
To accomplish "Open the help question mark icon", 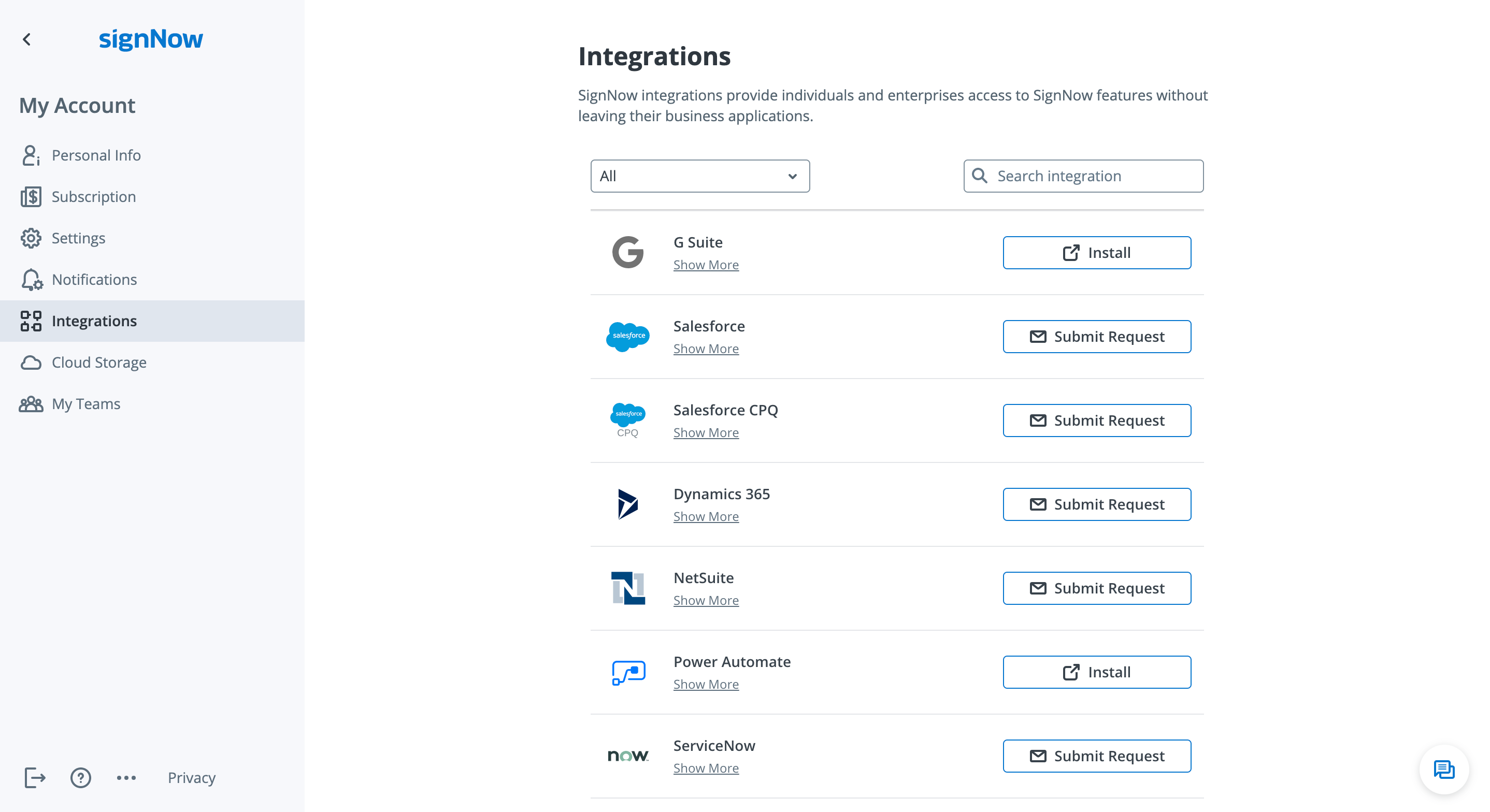I will [x=80, y=777].
